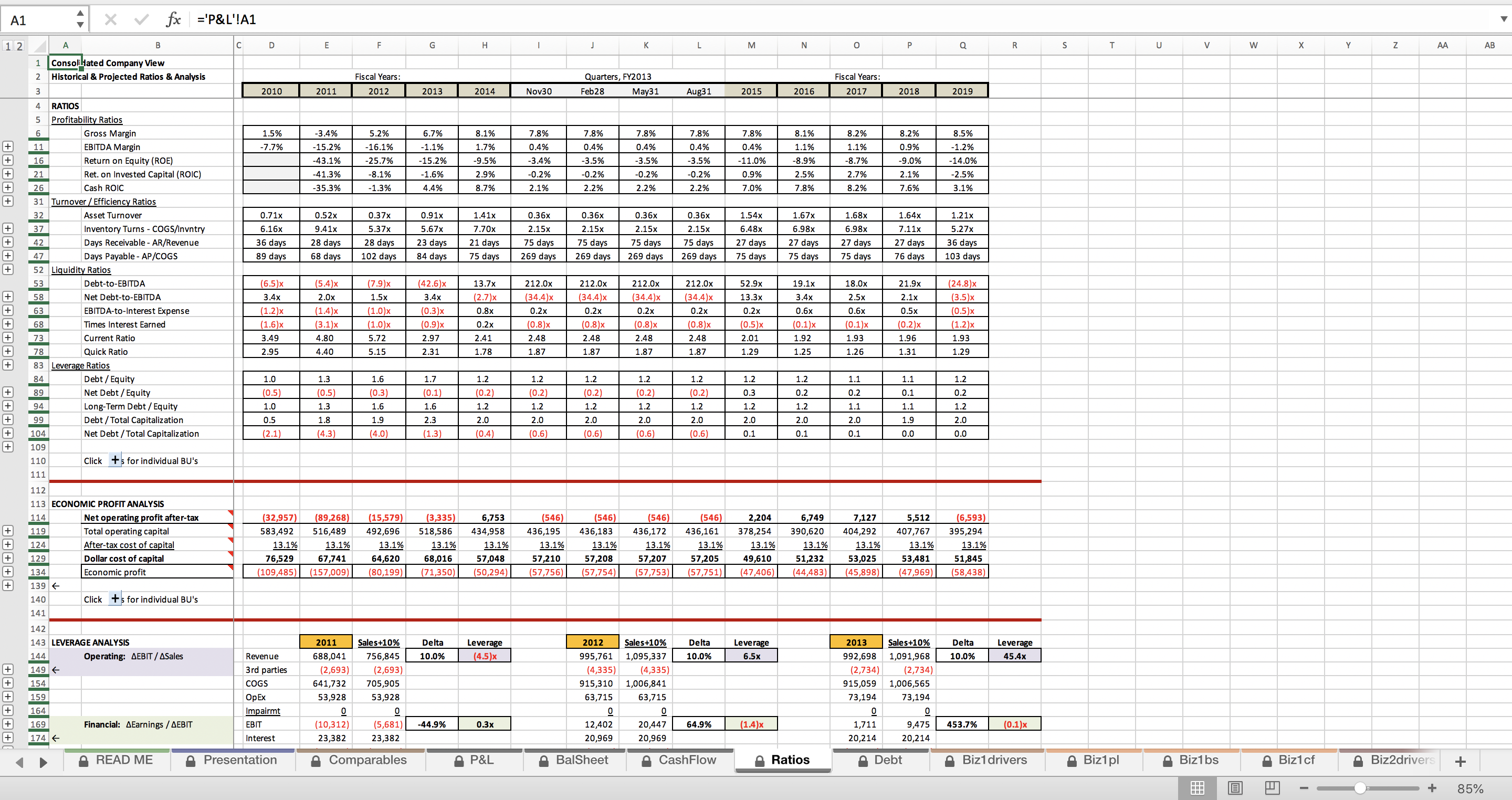Switch to Page Layout view icon
This screenshot has height=800, width=1512.
1235,788
